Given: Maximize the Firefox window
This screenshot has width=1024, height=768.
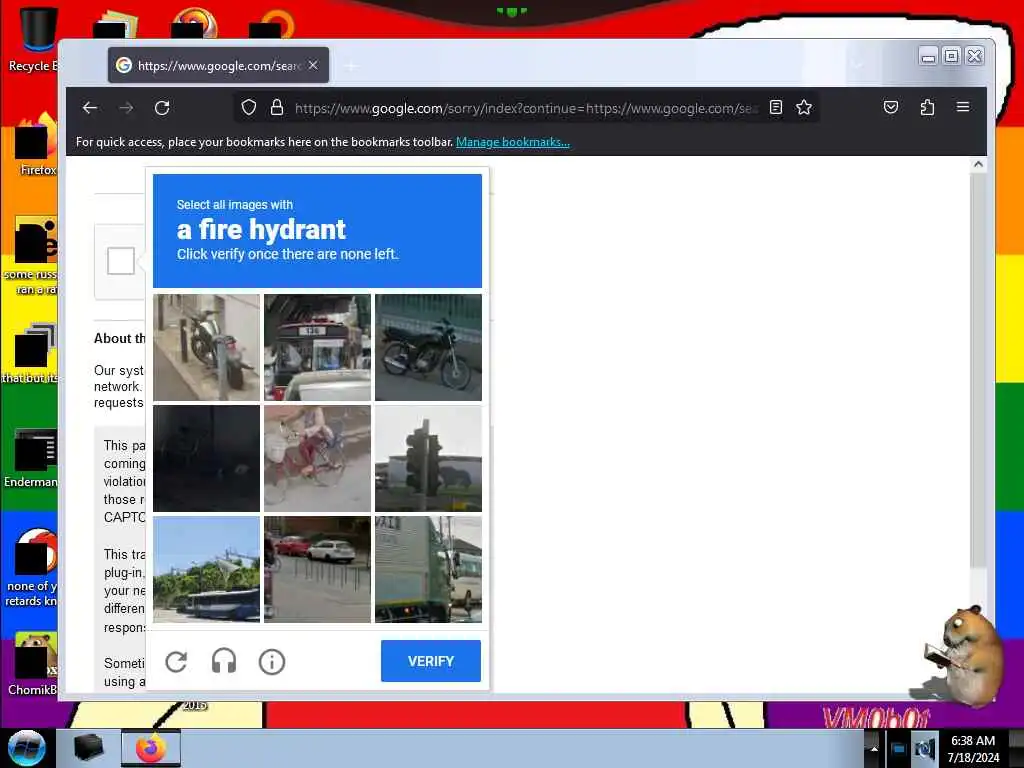Looking at the screenshot, I should pyautogui.click(x=952, y=56).
